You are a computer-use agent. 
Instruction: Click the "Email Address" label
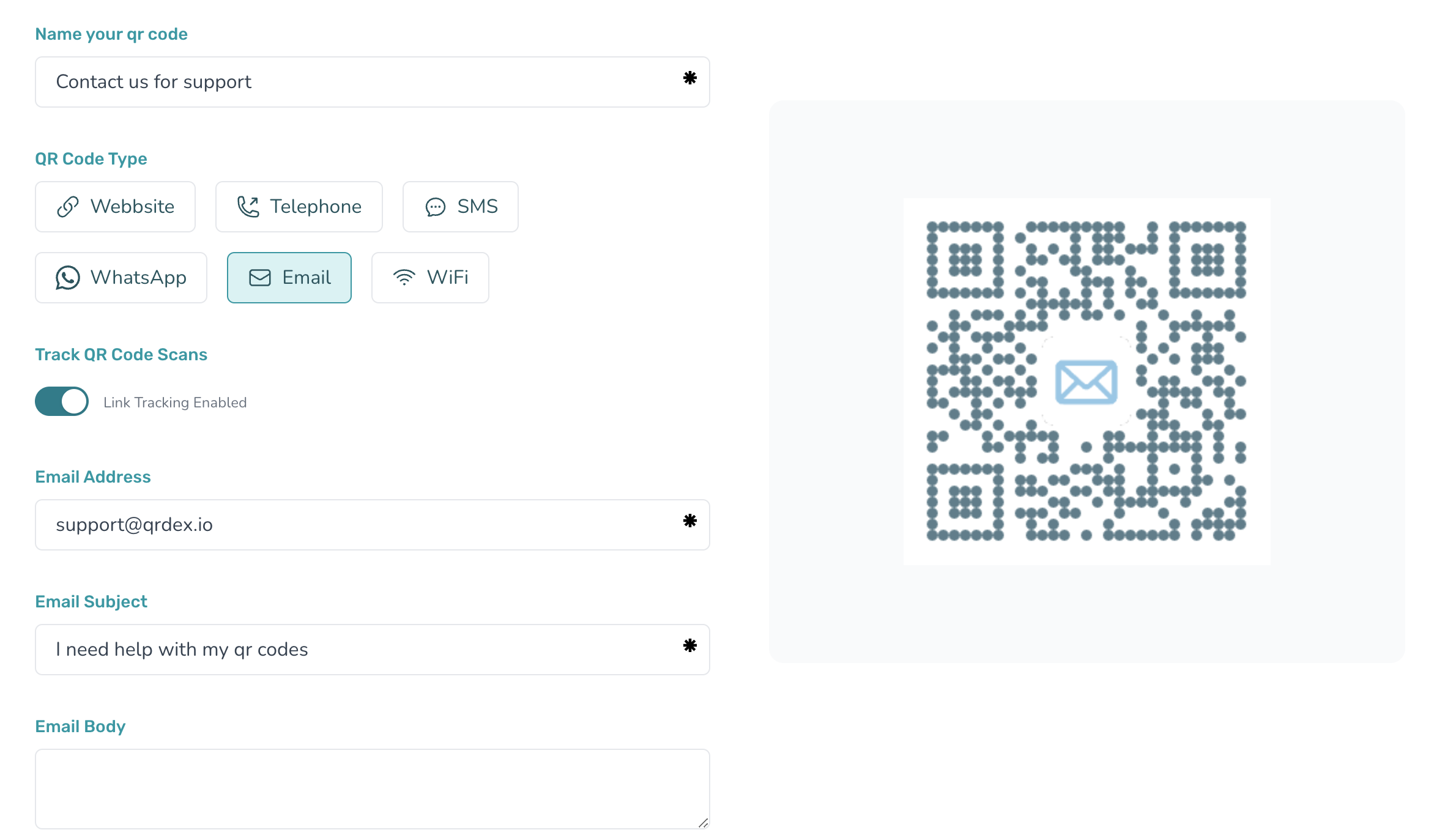point(93,477)
